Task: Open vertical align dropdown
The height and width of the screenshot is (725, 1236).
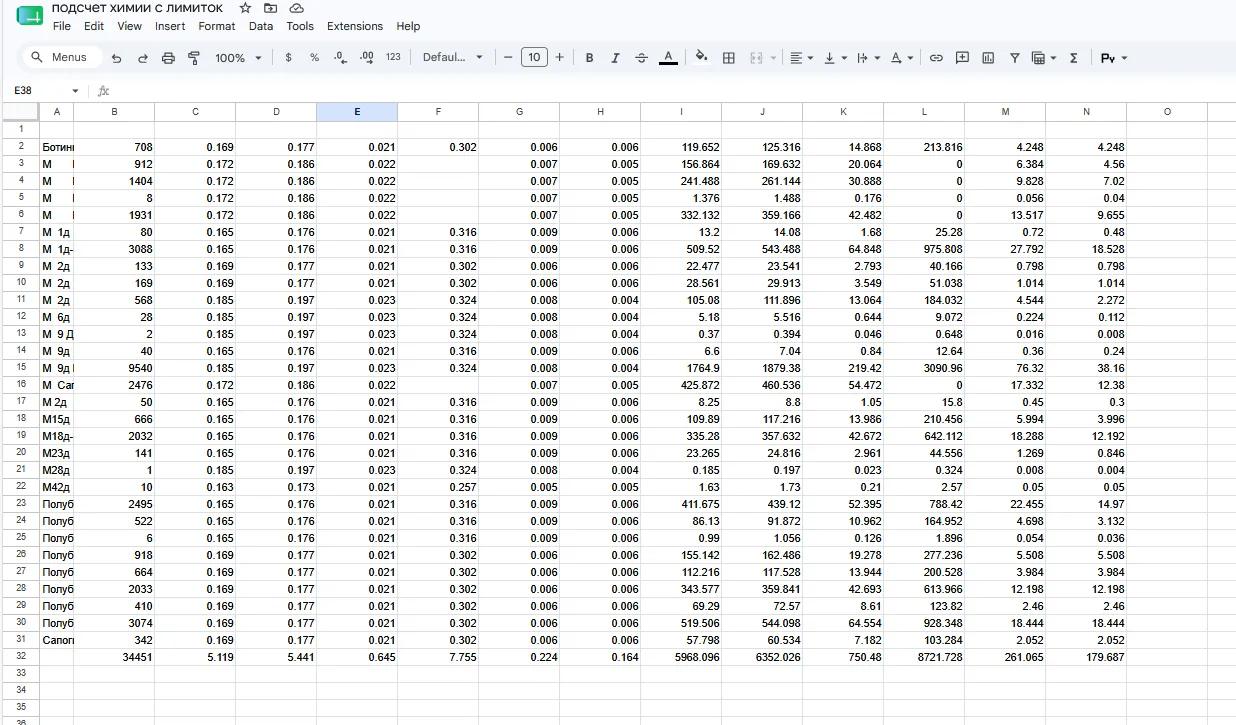Action: (835, 58)
